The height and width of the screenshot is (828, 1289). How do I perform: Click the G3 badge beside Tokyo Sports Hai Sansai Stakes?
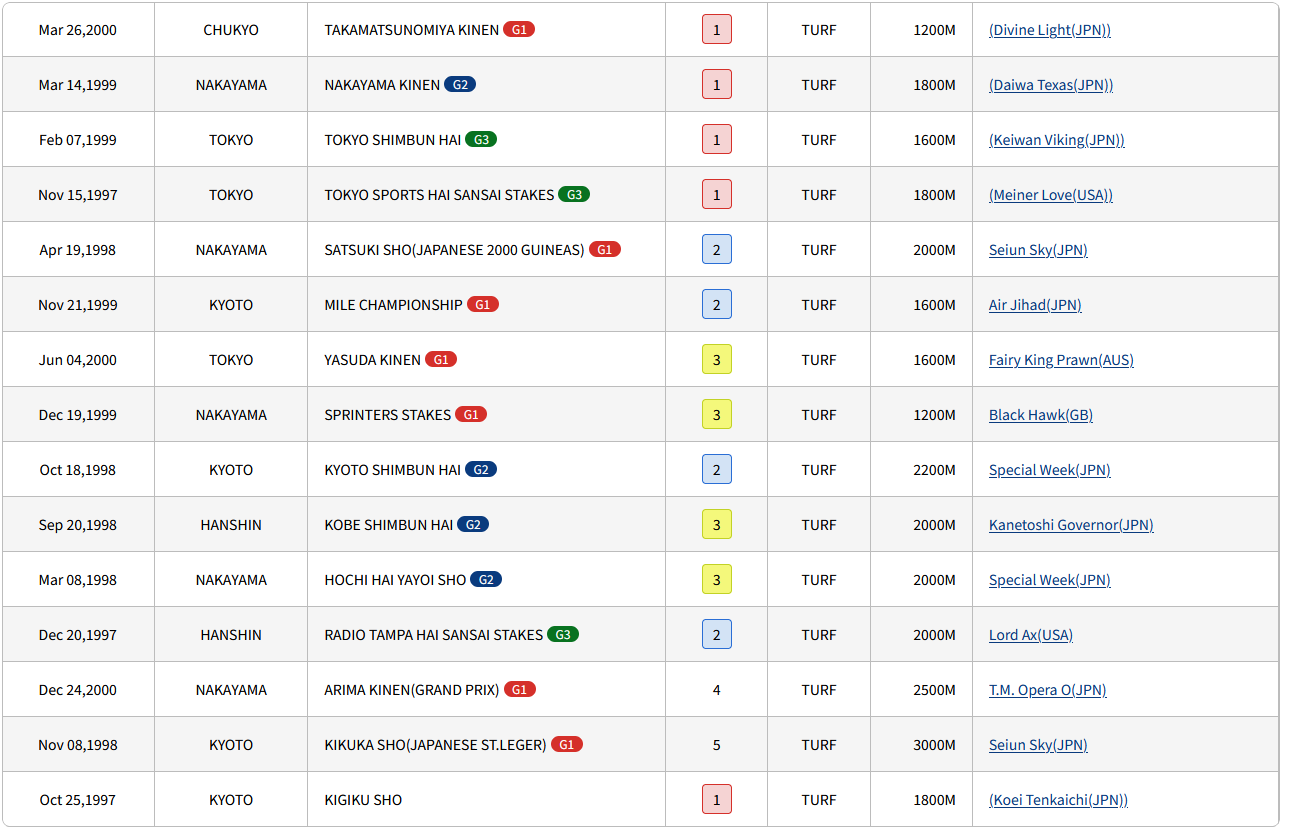(574, 195)
